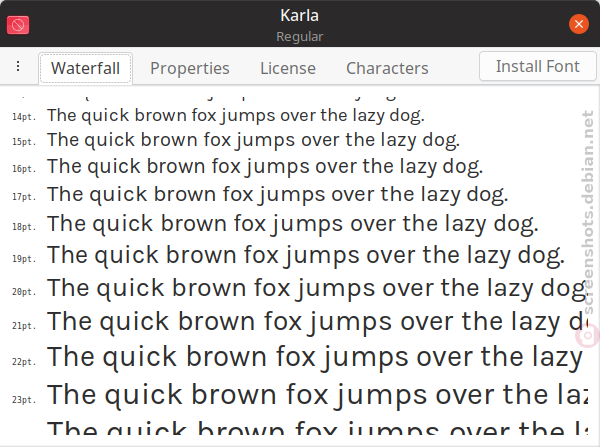Open the three-dot options menu

(18, 66)
